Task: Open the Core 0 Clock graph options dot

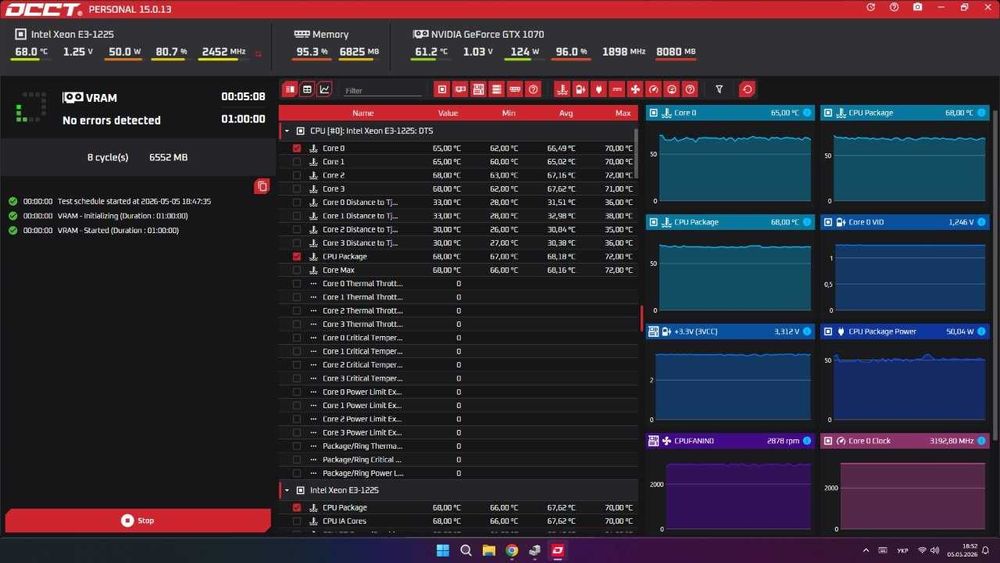Action: 982,441
